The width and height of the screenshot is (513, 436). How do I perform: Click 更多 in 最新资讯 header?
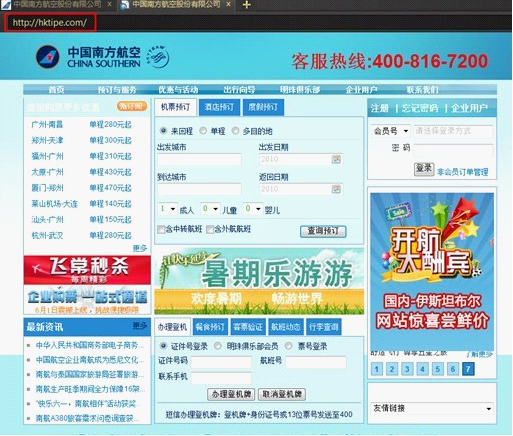coord(140,325)
